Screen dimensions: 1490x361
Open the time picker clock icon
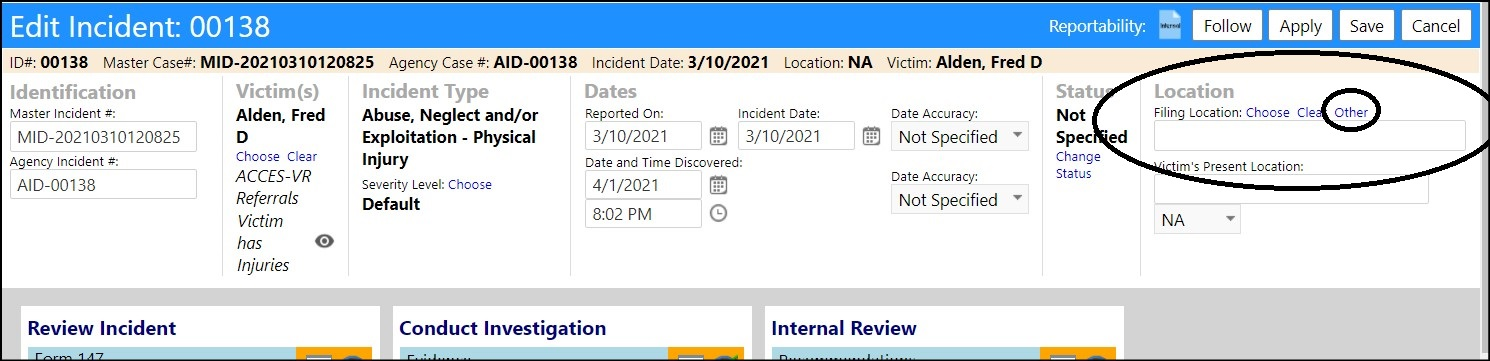pos(718,213)
